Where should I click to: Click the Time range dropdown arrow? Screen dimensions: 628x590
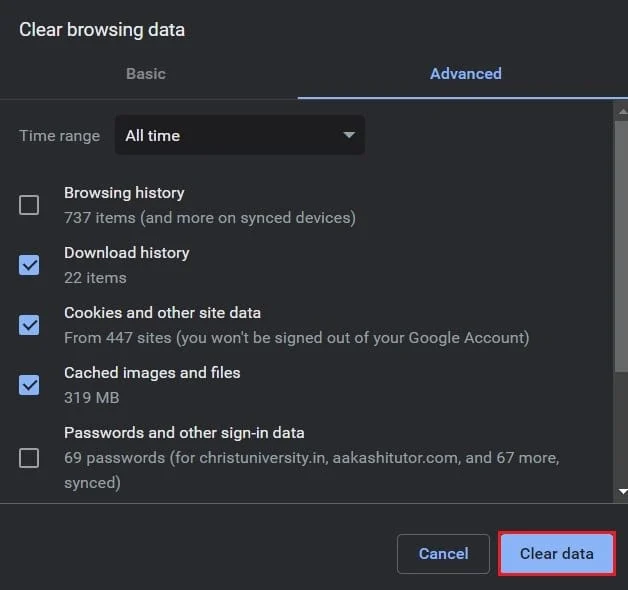pyautogui.click(x=348, y=136)
